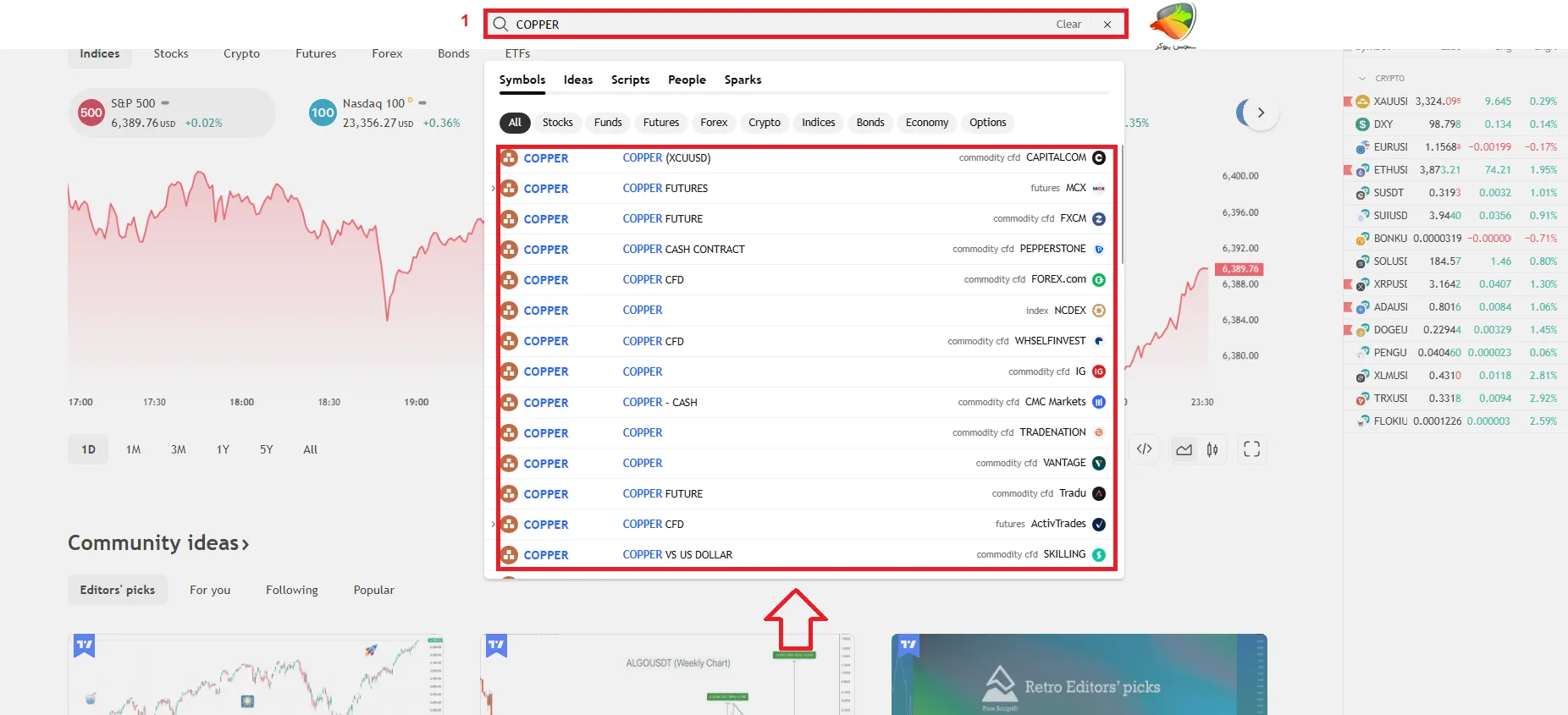
Task: Open the Forex market tab
Action: [387, 53]
